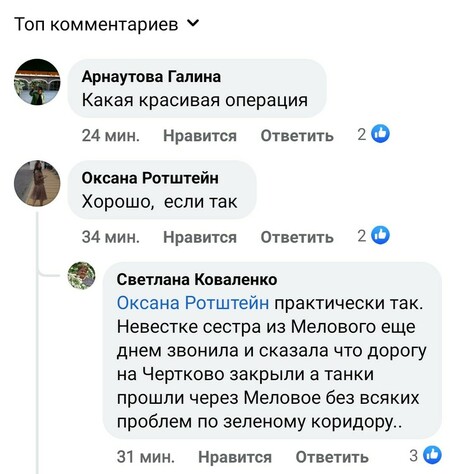The image size is (456, 474).
Task: Reply to Светлана Коваленко's comment
Action: (x=332, y=457)
